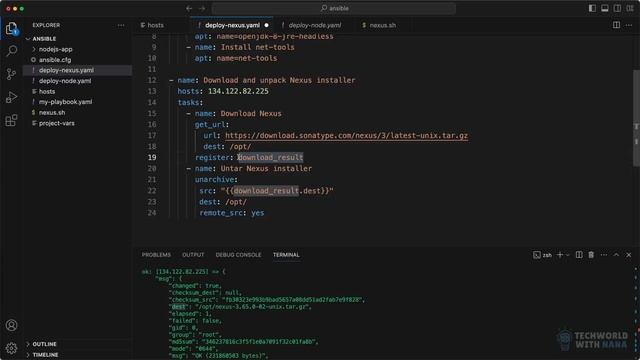The image size is (640, 360).
Task: Open project-vars in the explorer
Action: (57, 123)
